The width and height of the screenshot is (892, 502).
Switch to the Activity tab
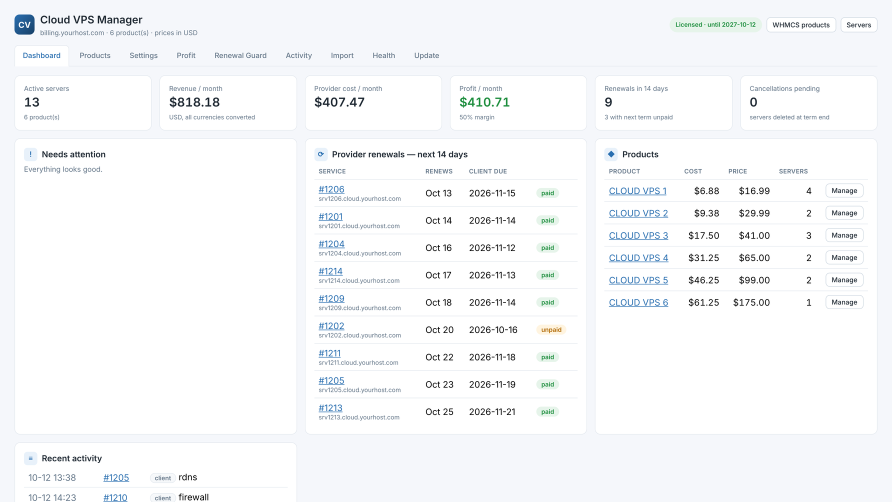[299, 56]
